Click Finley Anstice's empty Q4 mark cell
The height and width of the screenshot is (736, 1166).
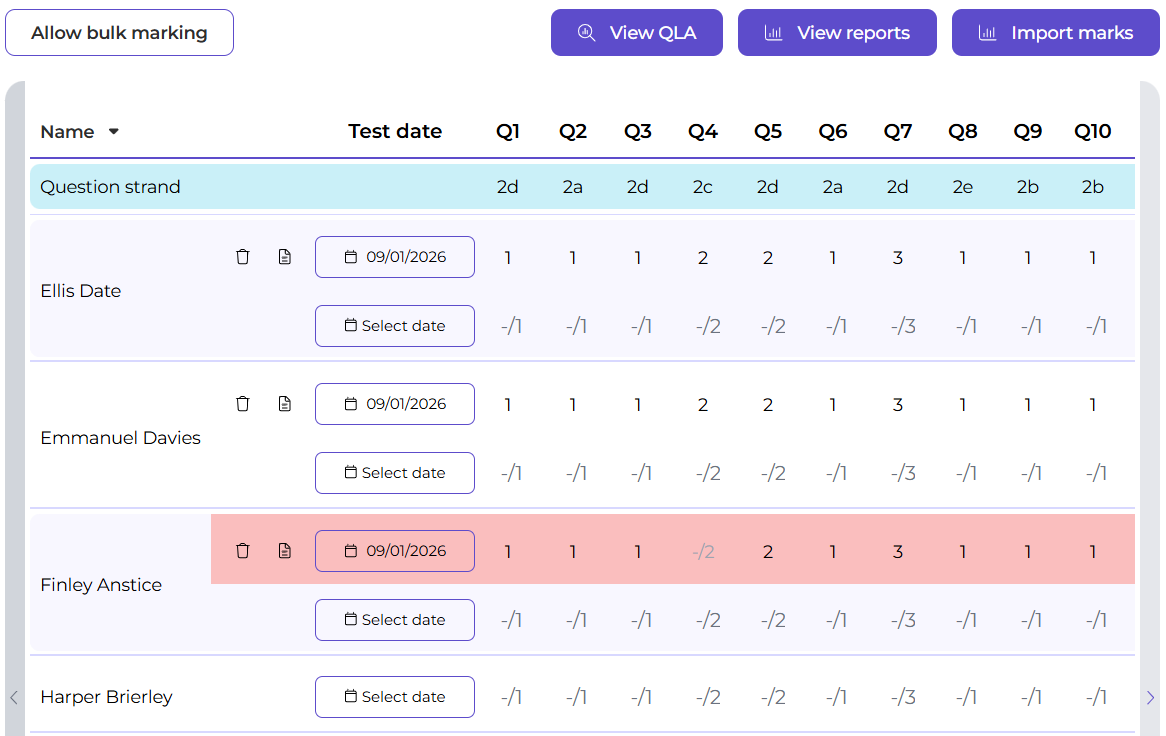point(703,551)
